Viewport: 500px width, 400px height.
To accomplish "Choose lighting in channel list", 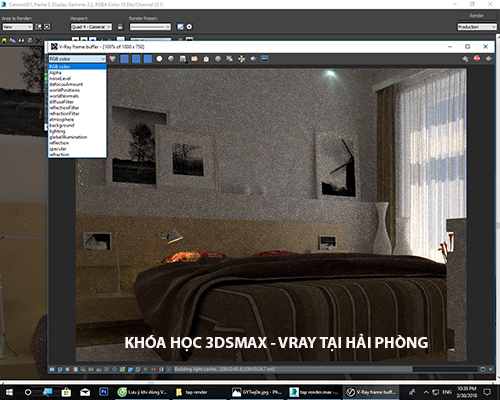I will pos(77,131).
